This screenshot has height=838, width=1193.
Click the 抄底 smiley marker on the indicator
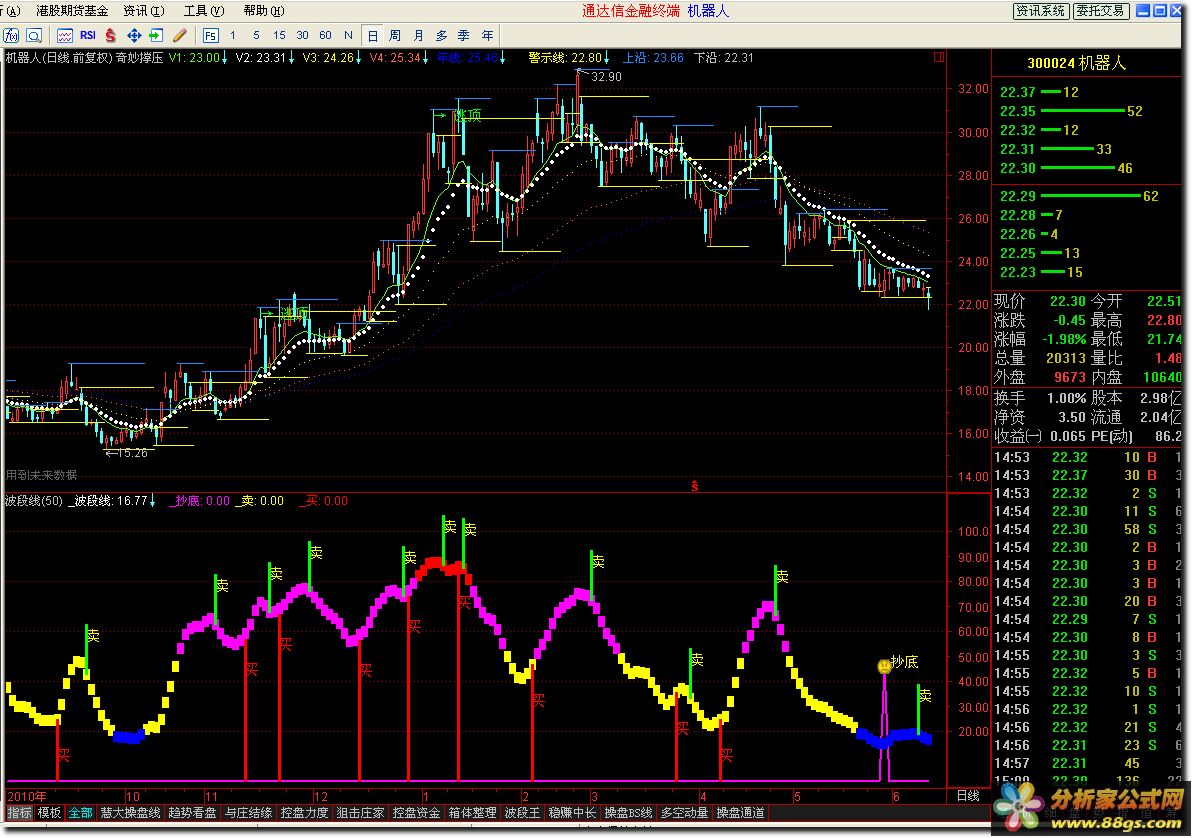[x=884, y=667]
